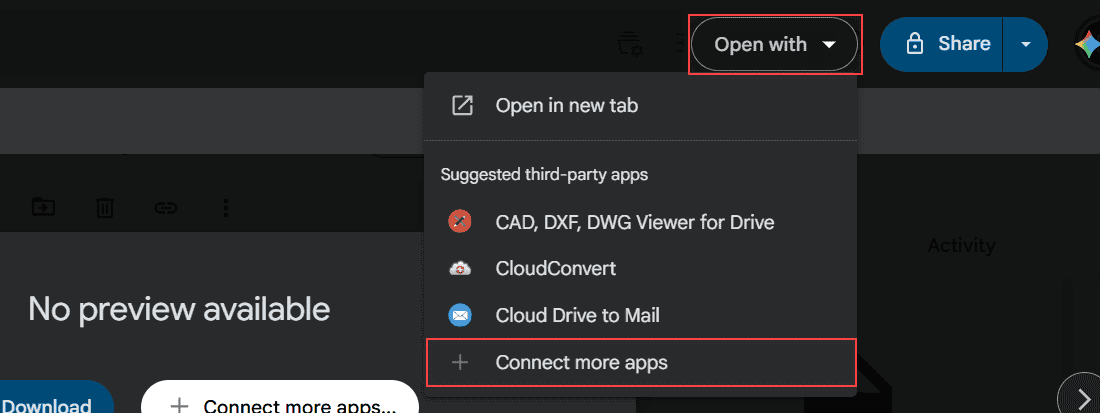The height and width of the screenshot is (413, 1100).
Task: Click the icon left of Open with
Action: [629, 44]
